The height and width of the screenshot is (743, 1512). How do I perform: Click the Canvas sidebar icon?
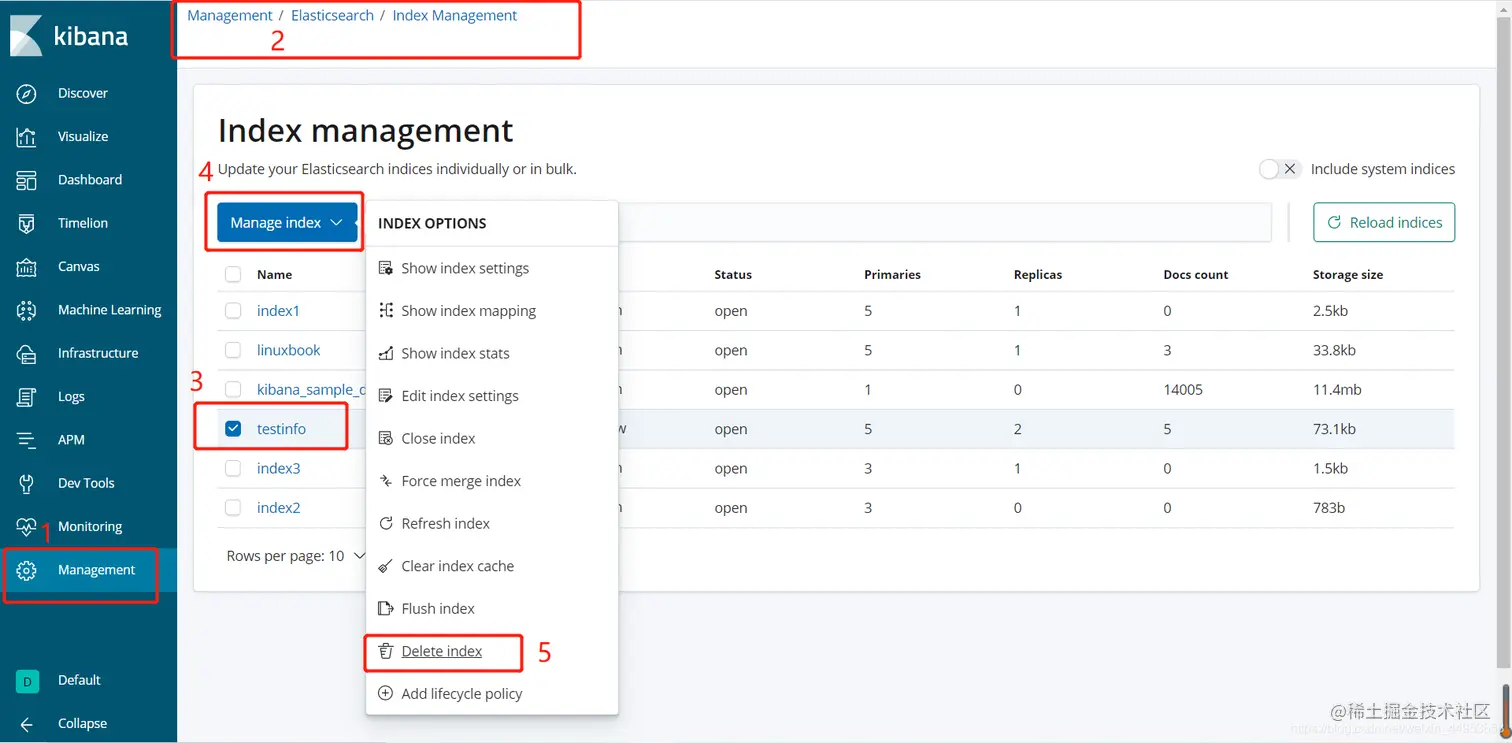(27, 267)
